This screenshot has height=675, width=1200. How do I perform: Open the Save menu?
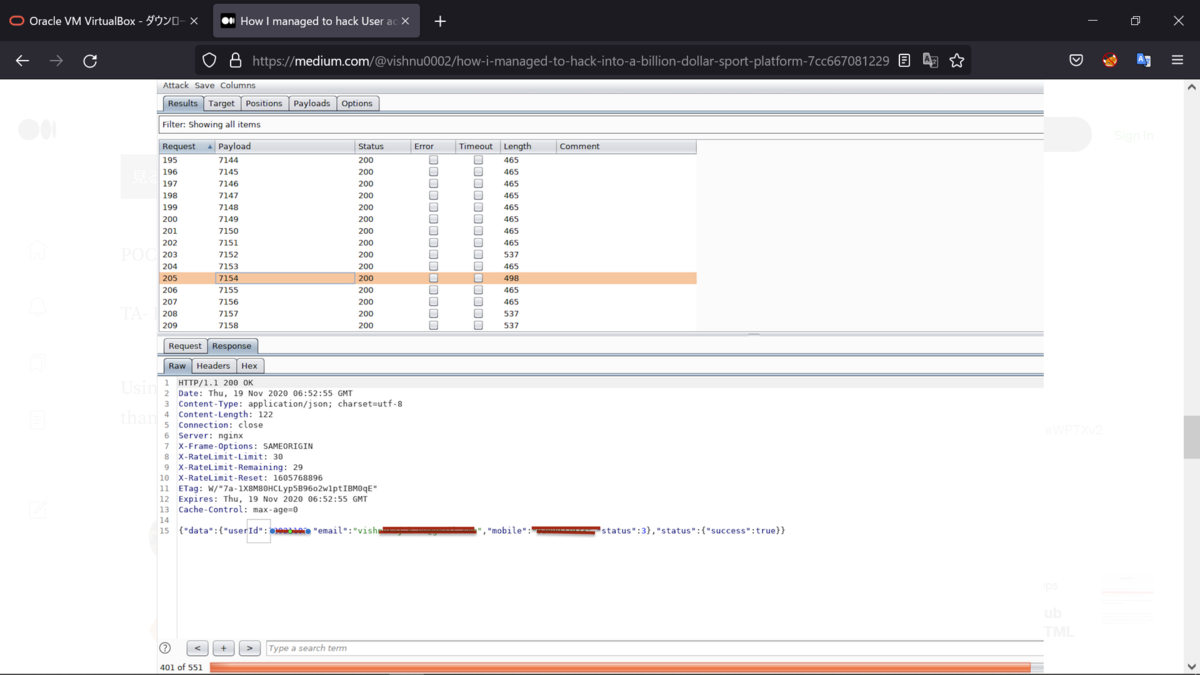(205, 86)
